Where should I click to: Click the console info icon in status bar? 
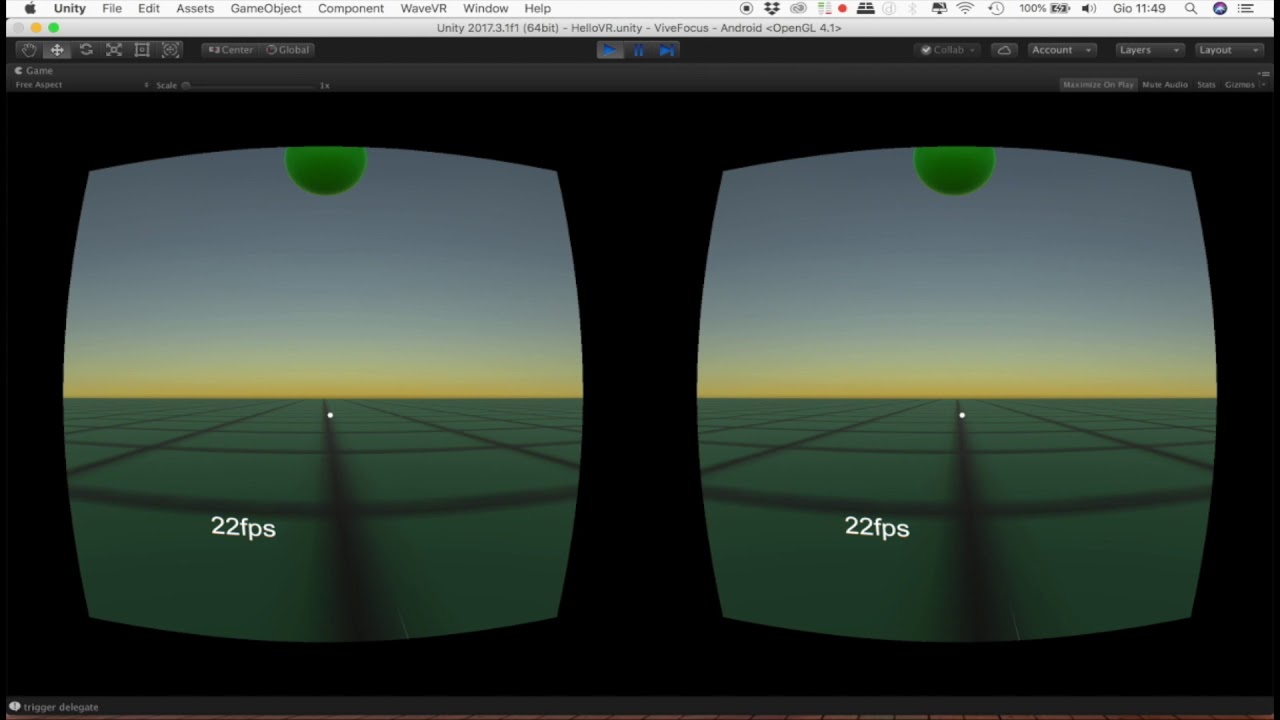point(14,707)
